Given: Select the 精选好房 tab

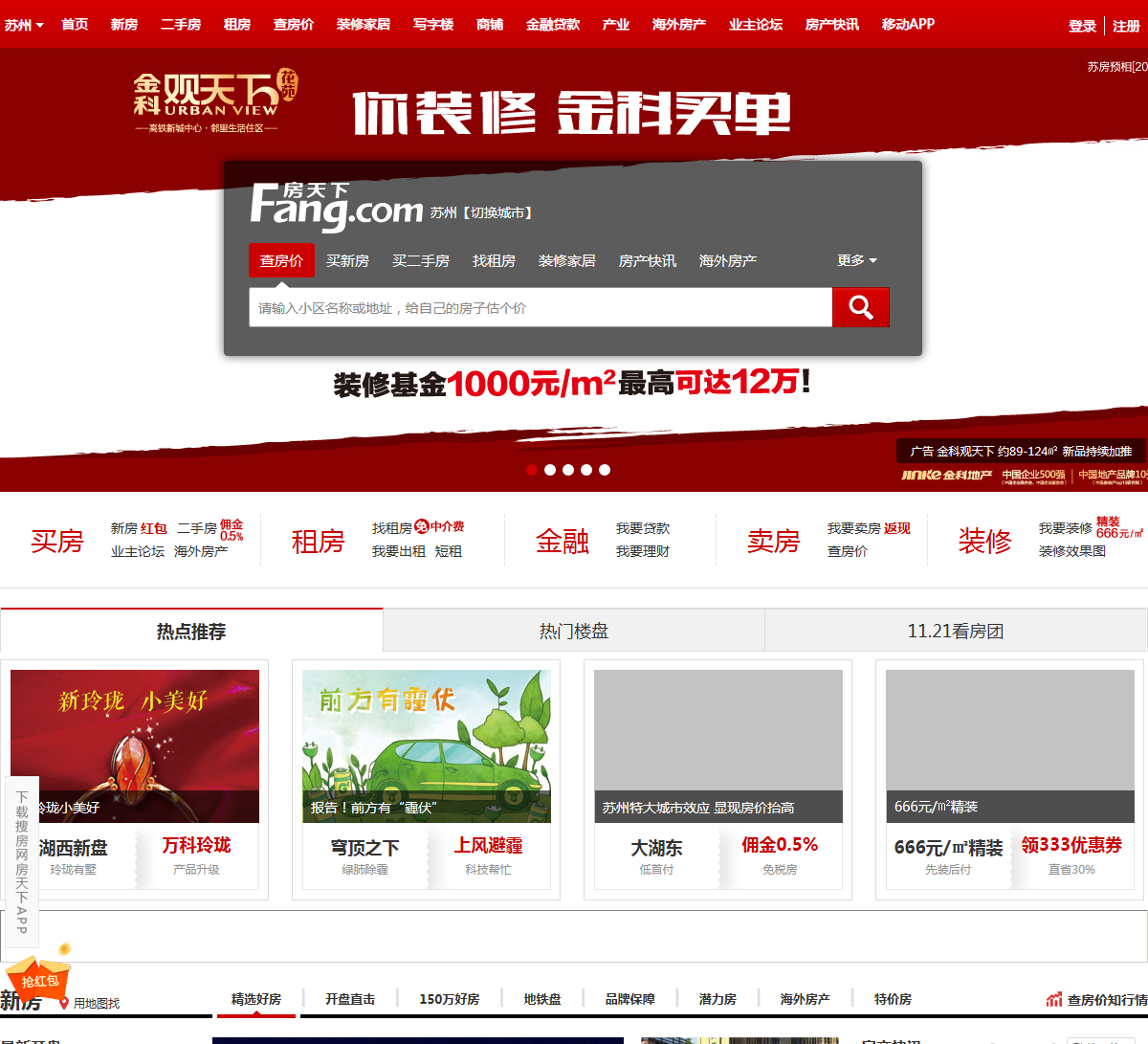Looking at the screenshot, I should click(x=256, y=999).
